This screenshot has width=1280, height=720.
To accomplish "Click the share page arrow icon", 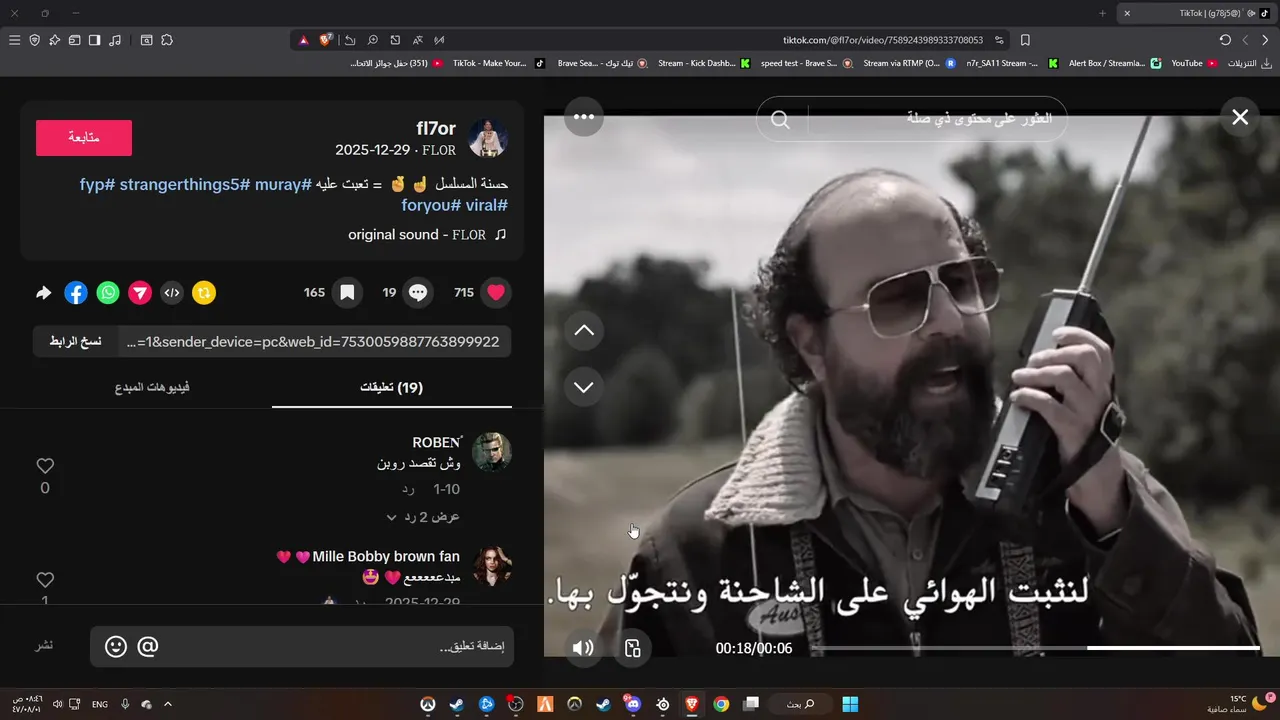I will pos(350,40).
